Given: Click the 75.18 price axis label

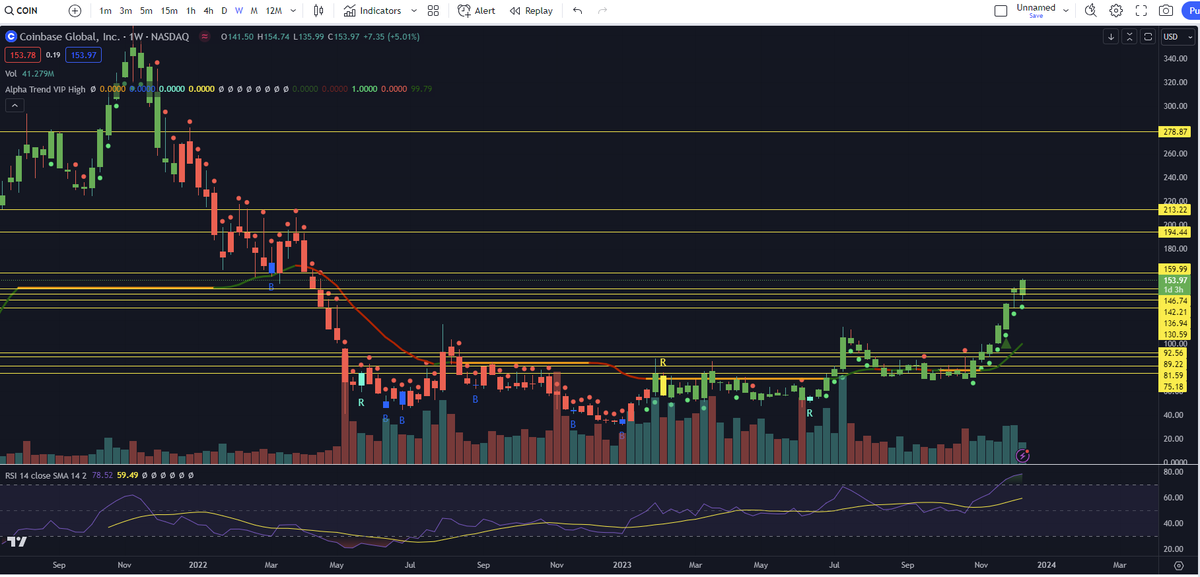Looking at the screenshot, I should (1175, 386).
